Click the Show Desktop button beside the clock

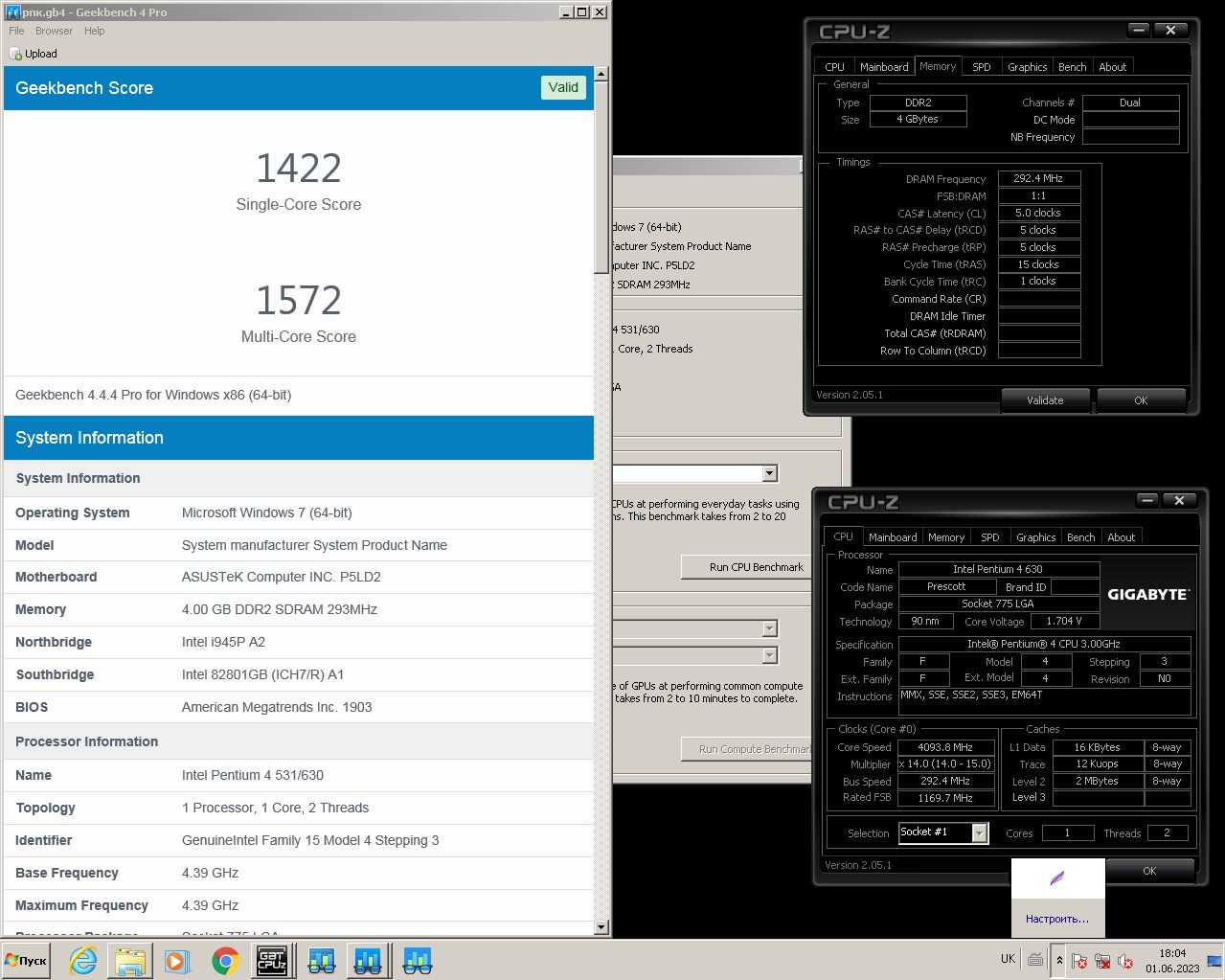click(1214, 960)
